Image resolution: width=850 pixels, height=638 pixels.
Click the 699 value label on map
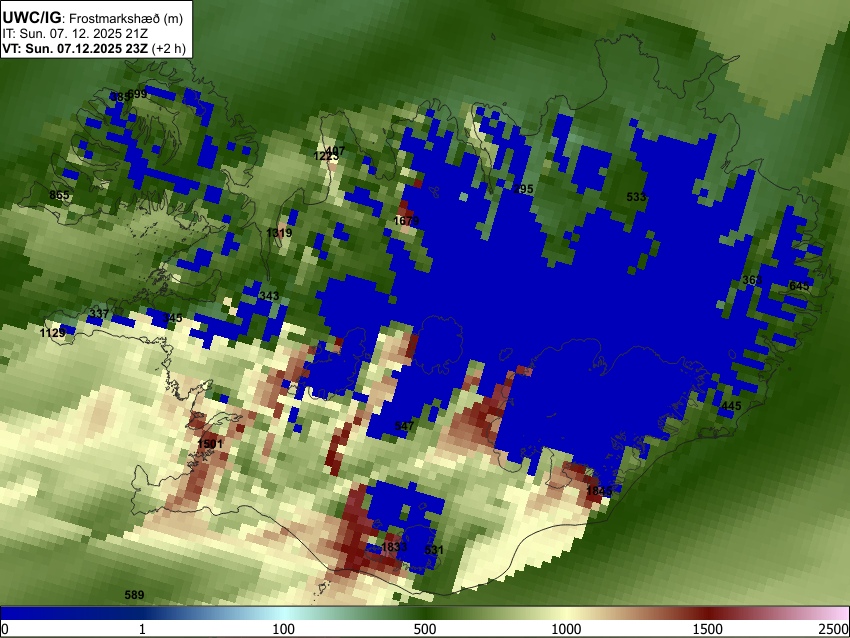click(137, 94)
